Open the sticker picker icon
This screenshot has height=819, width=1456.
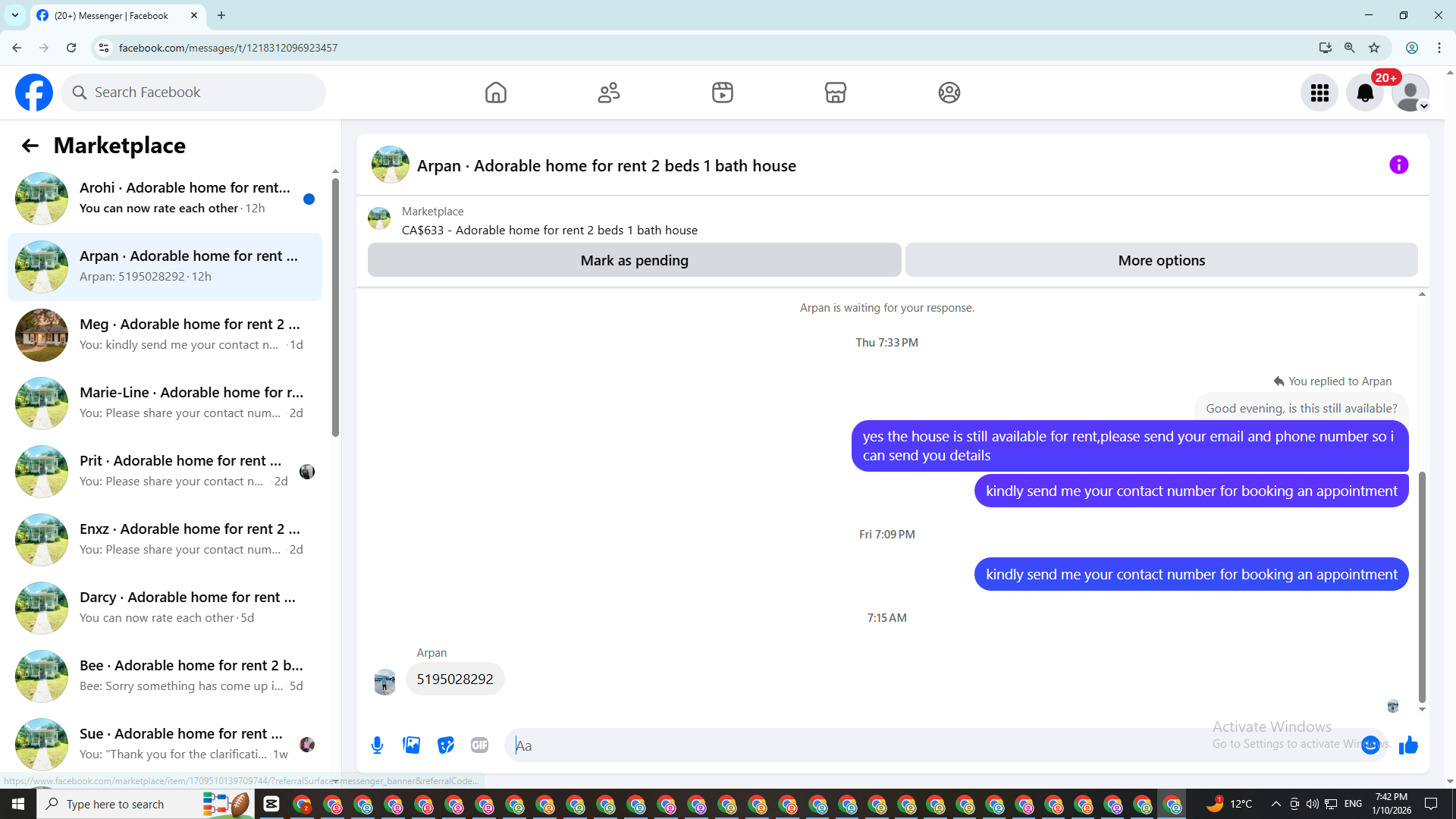tap(446, 745)
